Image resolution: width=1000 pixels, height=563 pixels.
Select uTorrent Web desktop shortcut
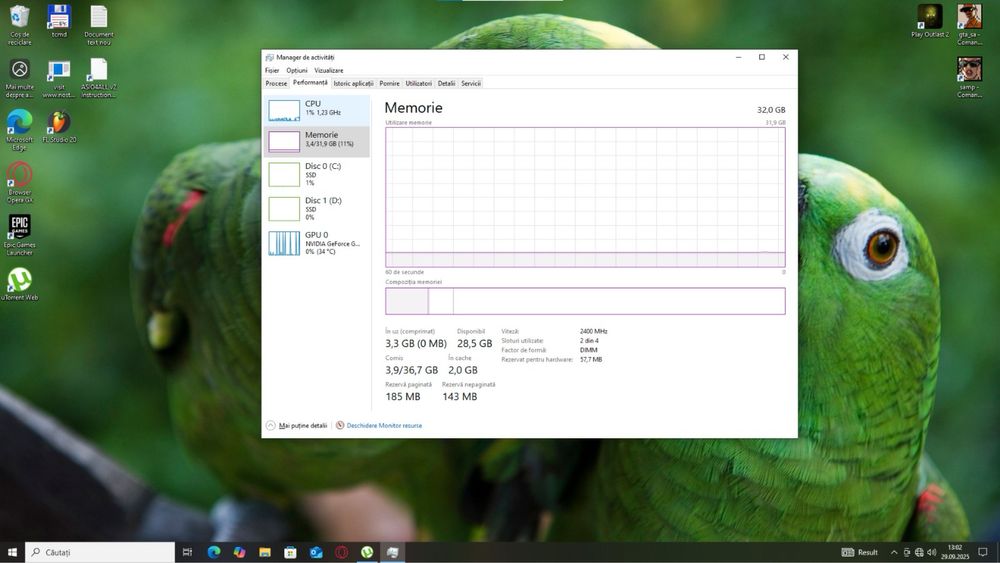pos(20,284)
